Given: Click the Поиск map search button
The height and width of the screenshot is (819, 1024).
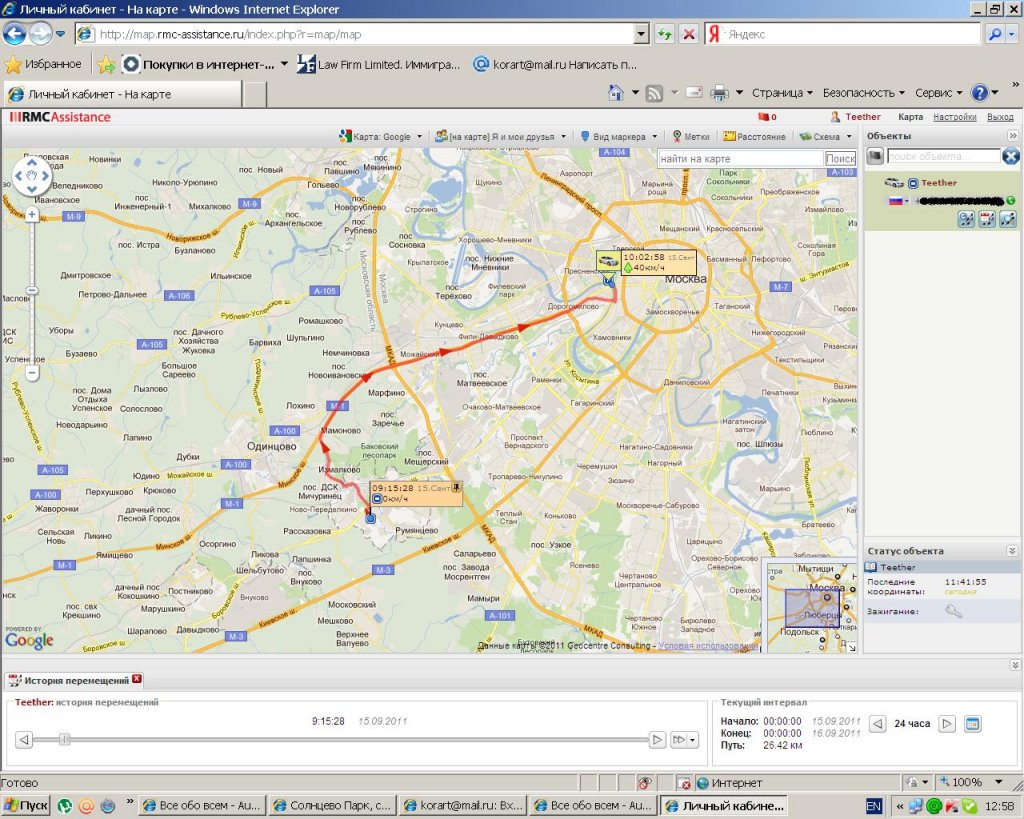Looking at the screenshot, I should point(840,159).
